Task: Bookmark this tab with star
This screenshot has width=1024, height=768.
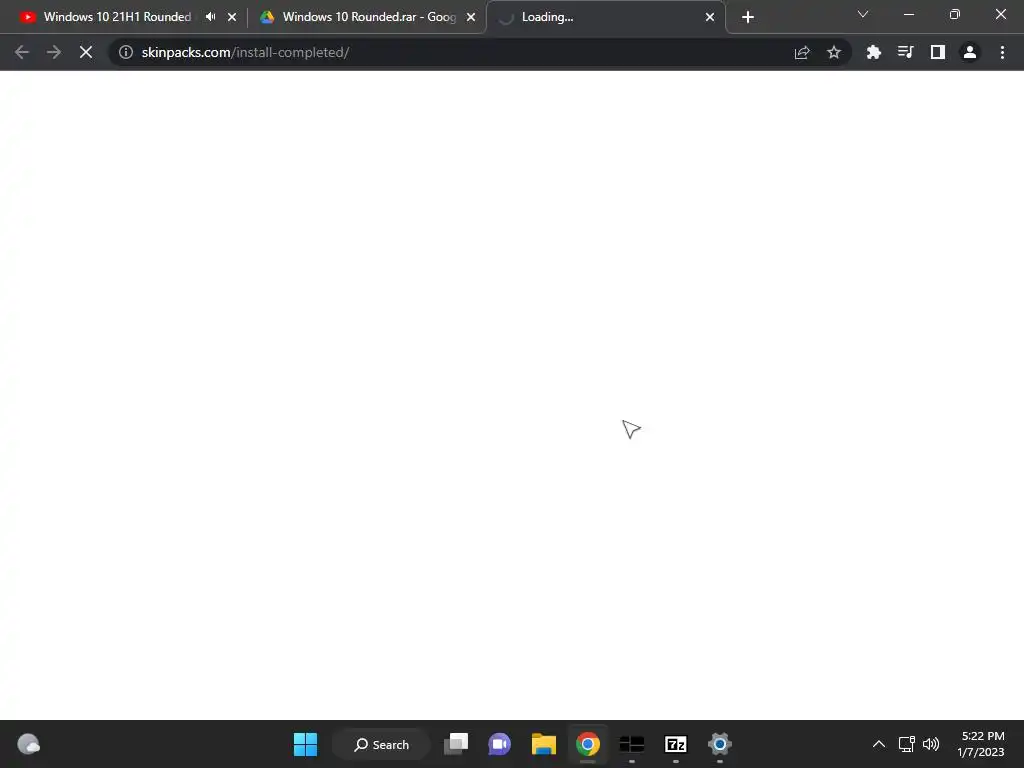Action: 834,52
